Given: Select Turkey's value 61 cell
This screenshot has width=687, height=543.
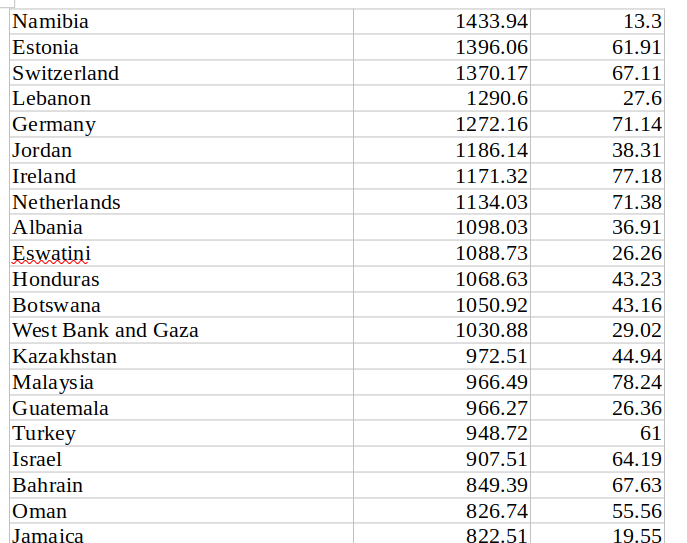Looking at the screenshot, I should 597,433.
